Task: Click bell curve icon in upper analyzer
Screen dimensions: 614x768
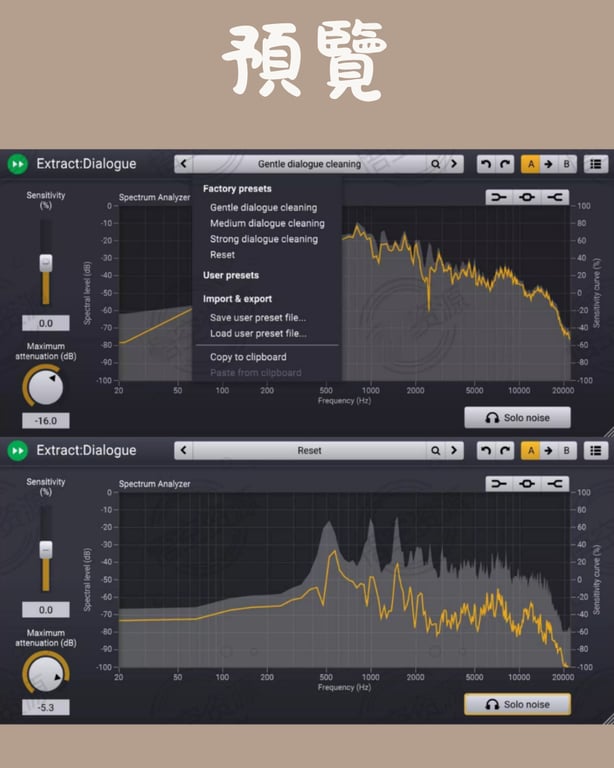Action: pyautogui.click(x=527, y=197)
